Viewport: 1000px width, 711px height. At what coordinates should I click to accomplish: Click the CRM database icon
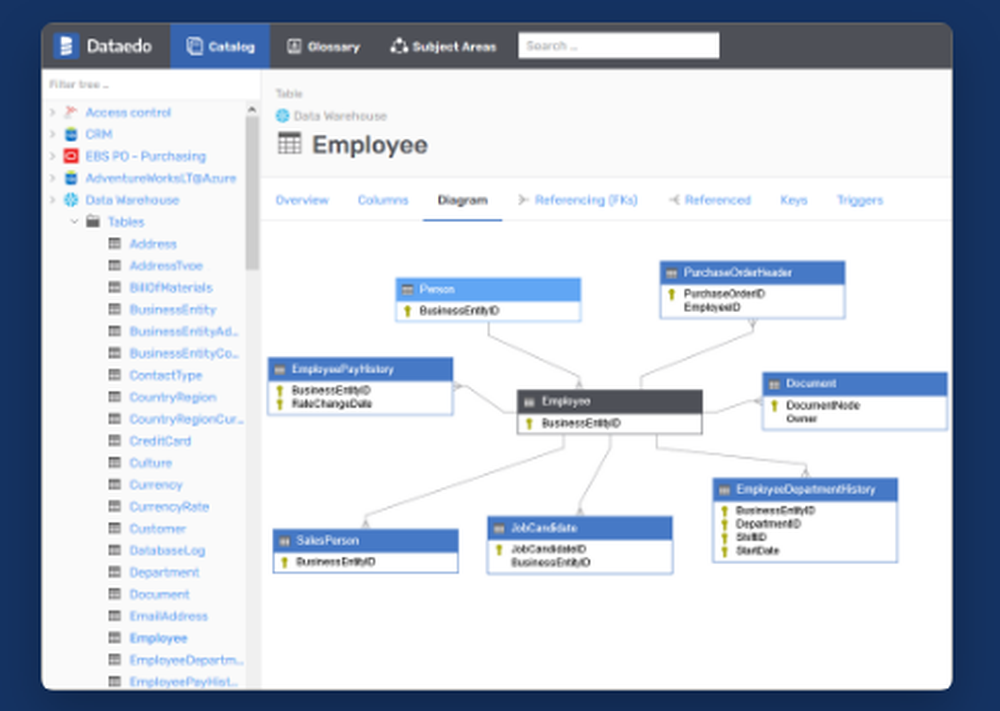[71, 134]
